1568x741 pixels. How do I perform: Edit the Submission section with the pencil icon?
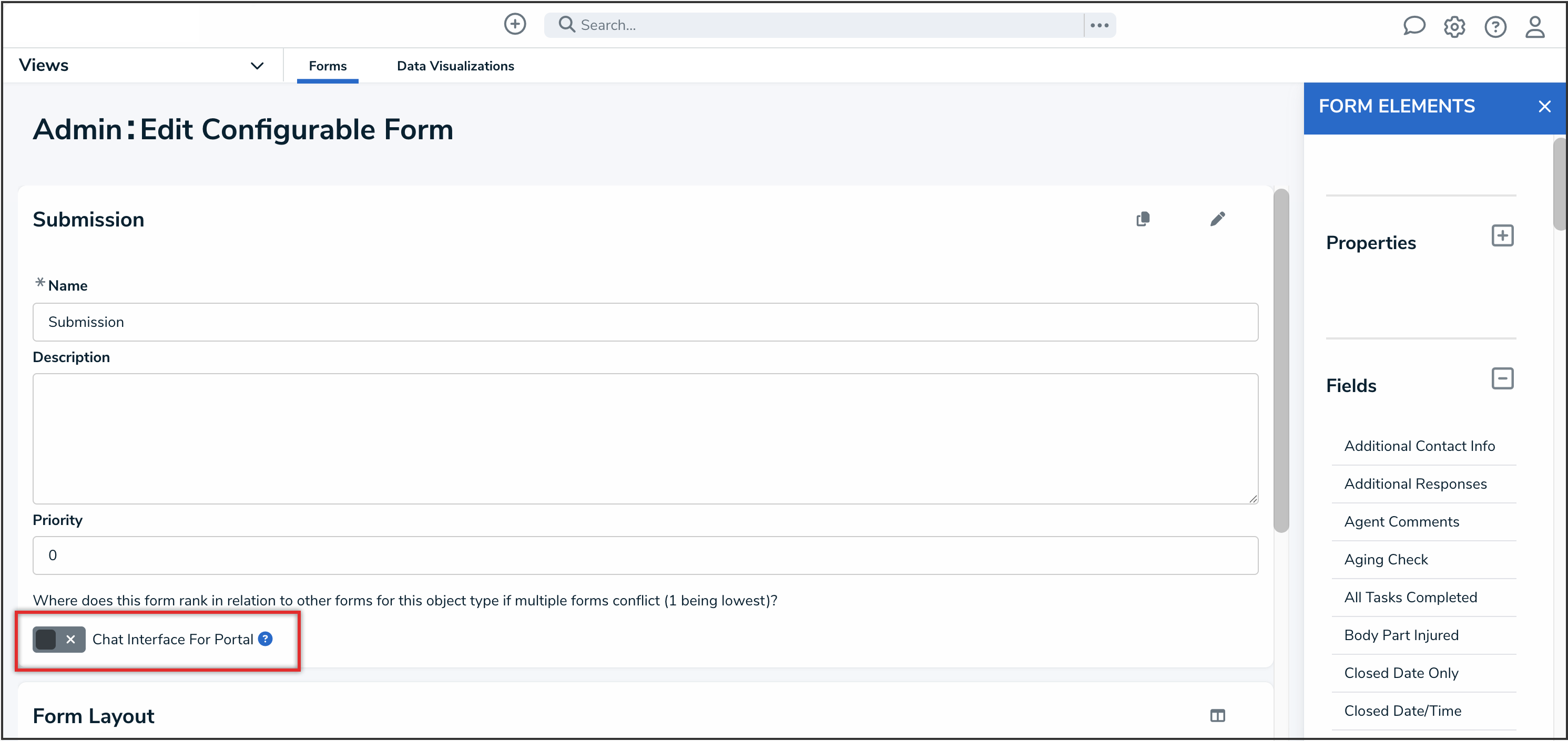[1218, 219]
